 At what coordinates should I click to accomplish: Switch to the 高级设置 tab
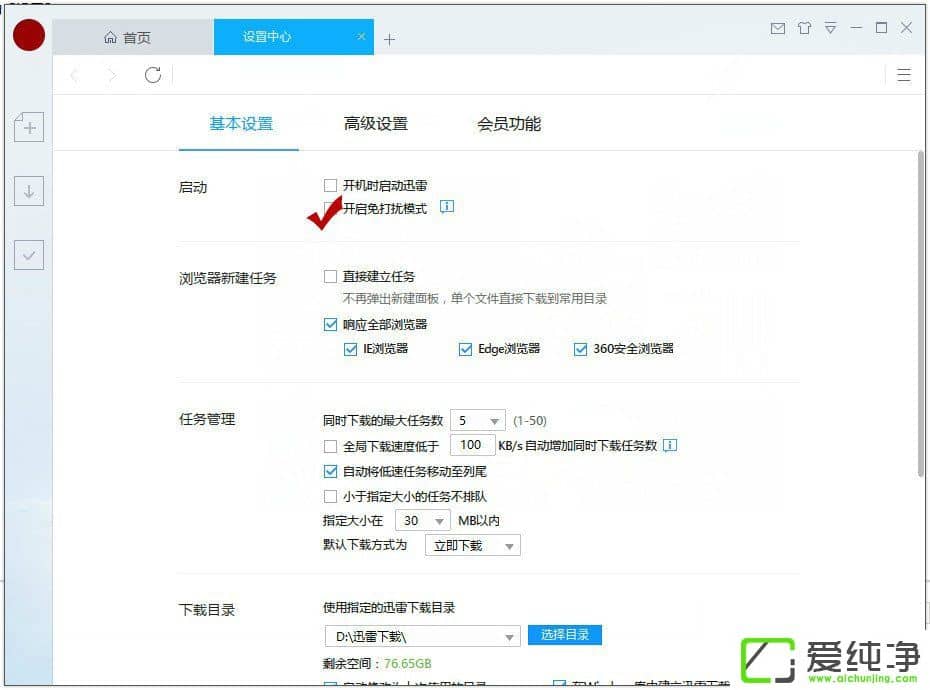click(375, 124)
